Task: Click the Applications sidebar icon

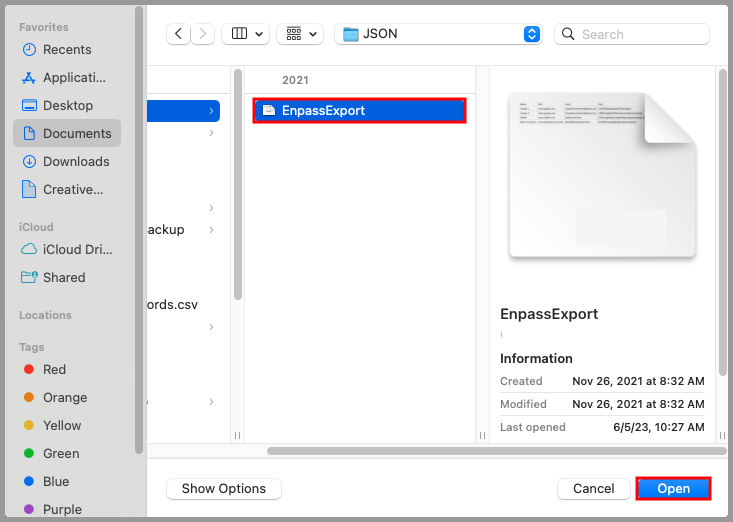Action: tap(29, 77)
